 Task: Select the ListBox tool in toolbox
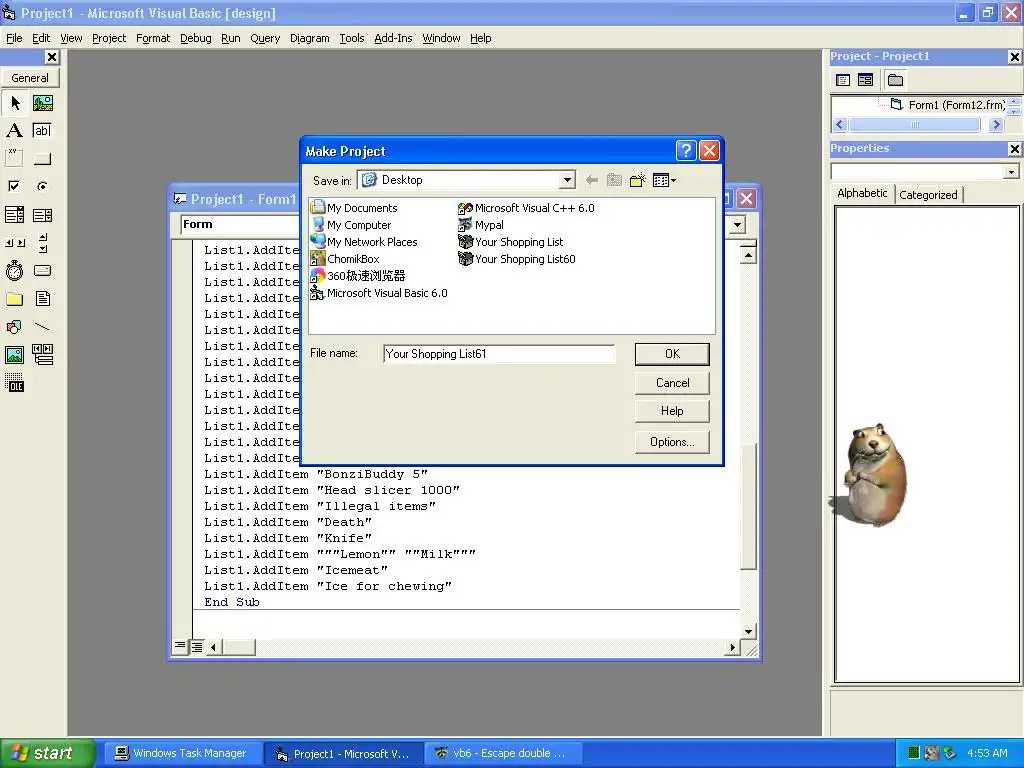tap(42, 215)
